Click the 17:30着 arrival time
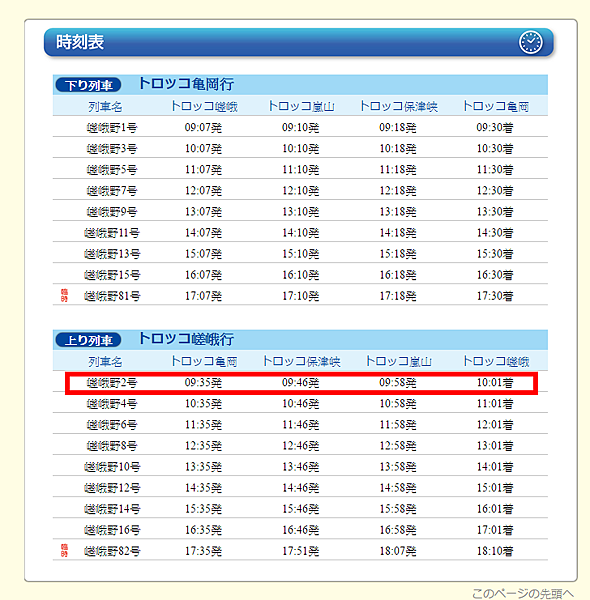Viewport: 590px width, 600px height. click(495, 296)
